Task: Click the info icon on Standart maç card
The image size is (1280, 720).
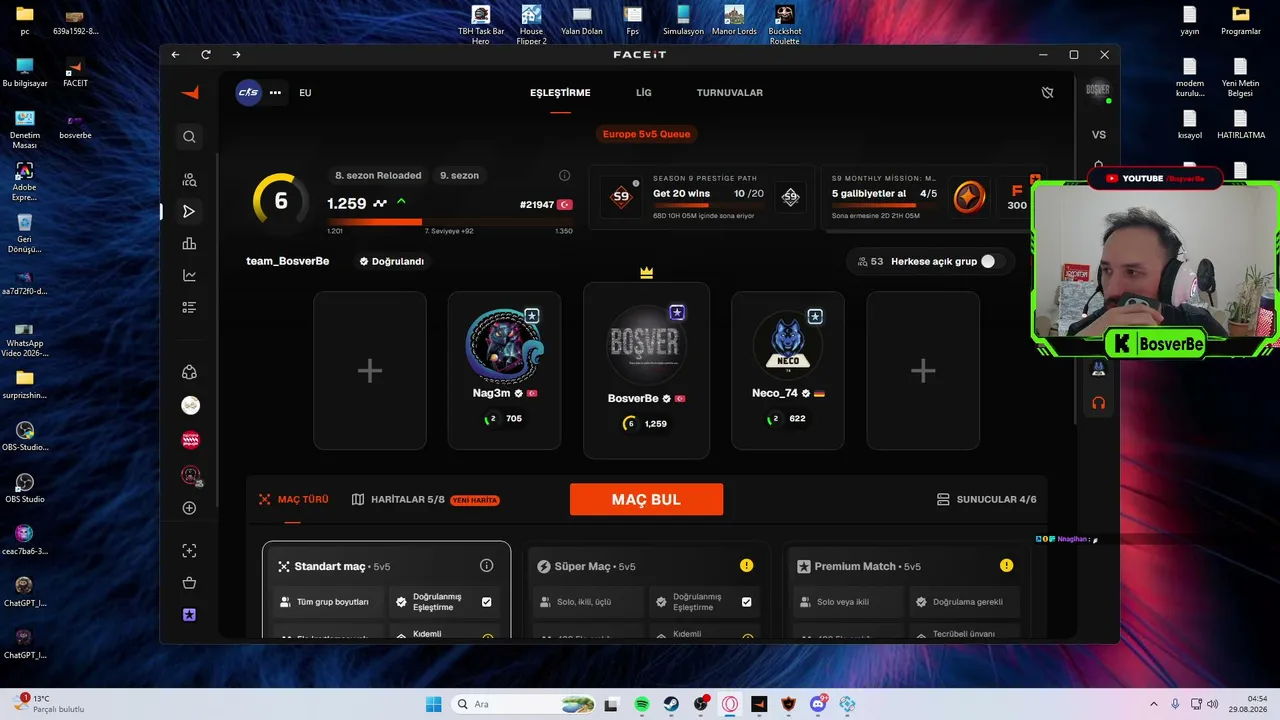Action: click(487, 566)
